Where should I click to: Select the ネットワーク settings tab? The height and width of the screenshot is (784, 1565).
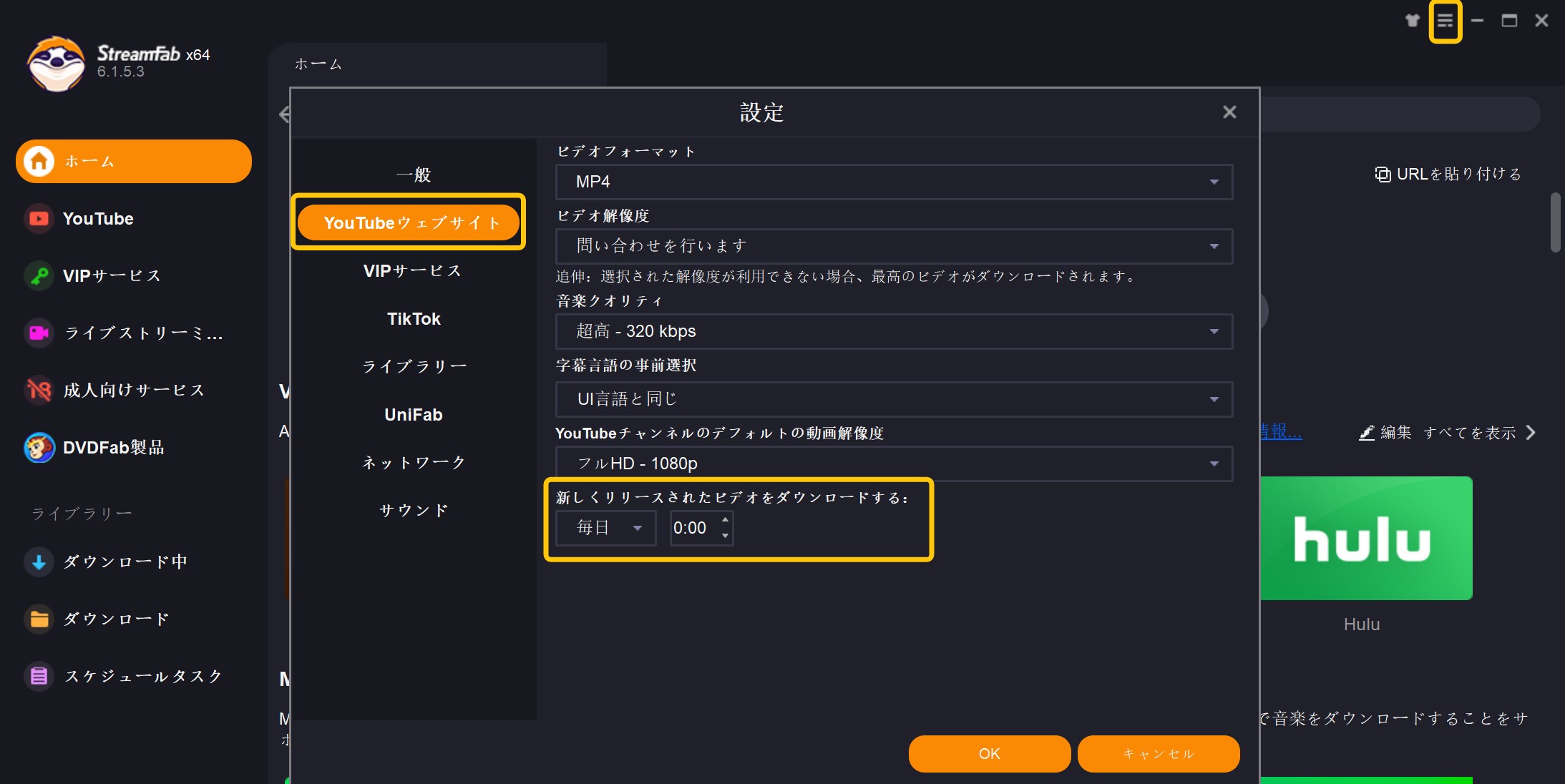(414, 463)
